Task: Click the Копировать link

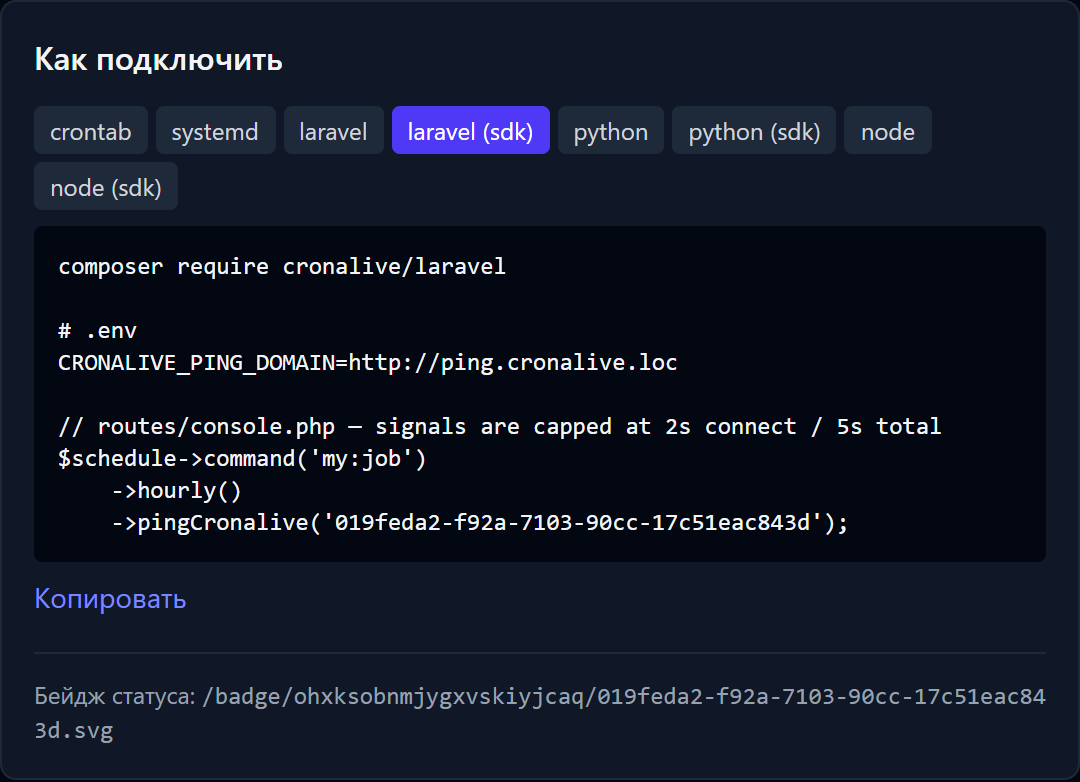Action: click(x=110, y=599)
